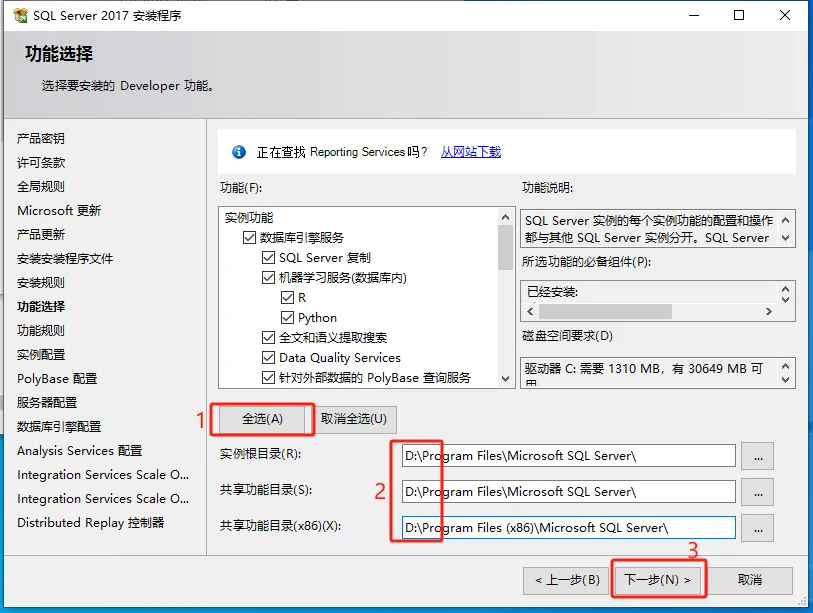Toggle Data Quality Services checkbox

click(x=269, y=358)
